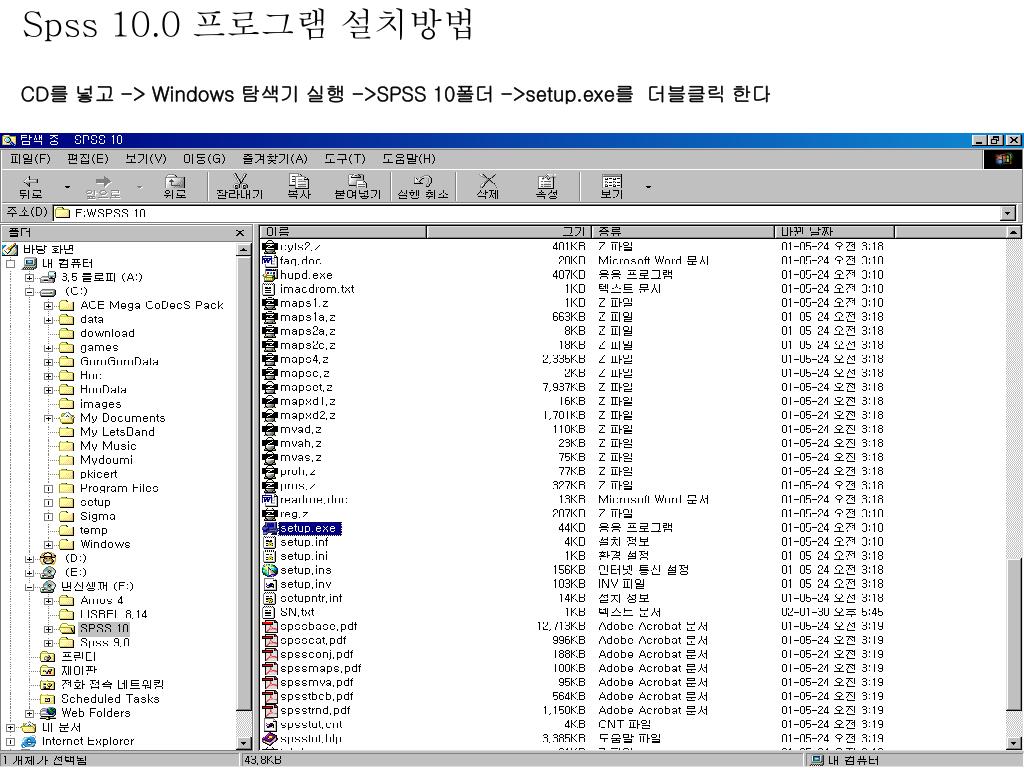
Task: Select Internet Explorer in folder tree
Action: tap(88, 741)
